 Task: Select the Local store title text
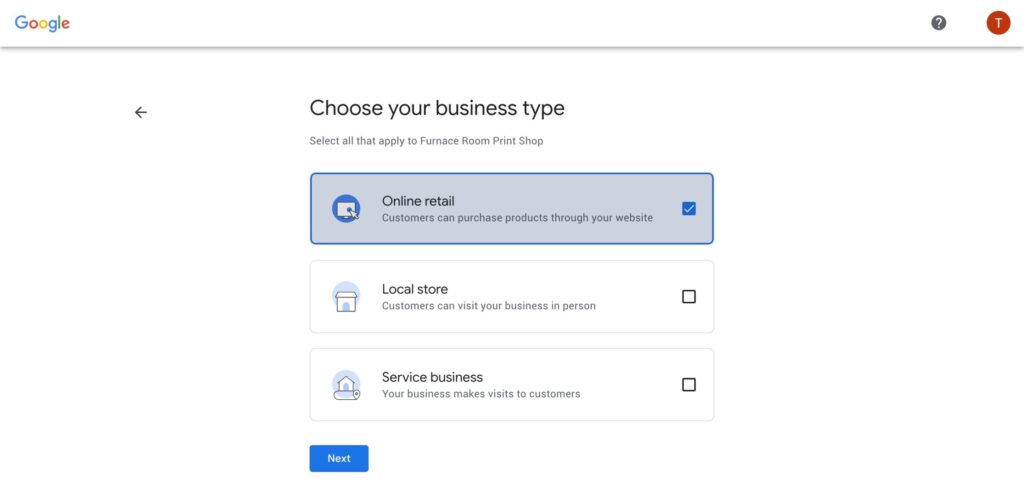click(415, 289)
